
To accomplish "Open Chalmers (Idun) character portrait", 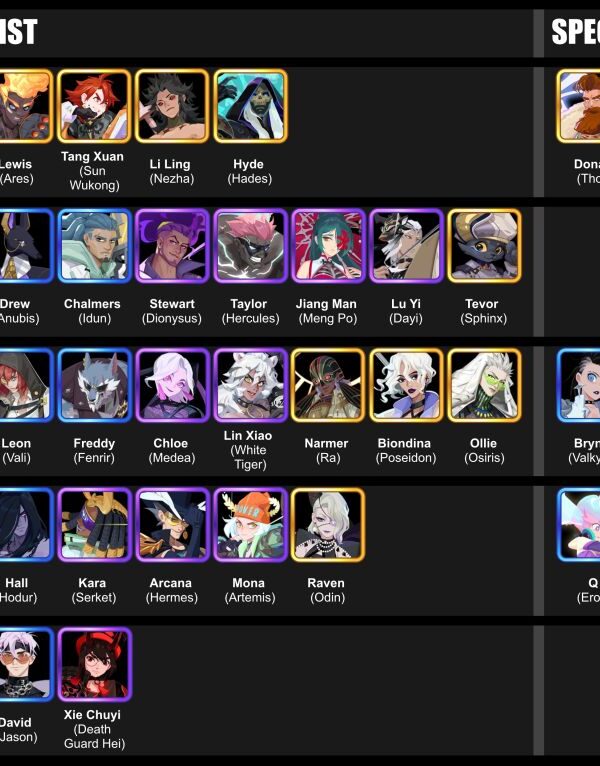I will click(x=94, y=246).
